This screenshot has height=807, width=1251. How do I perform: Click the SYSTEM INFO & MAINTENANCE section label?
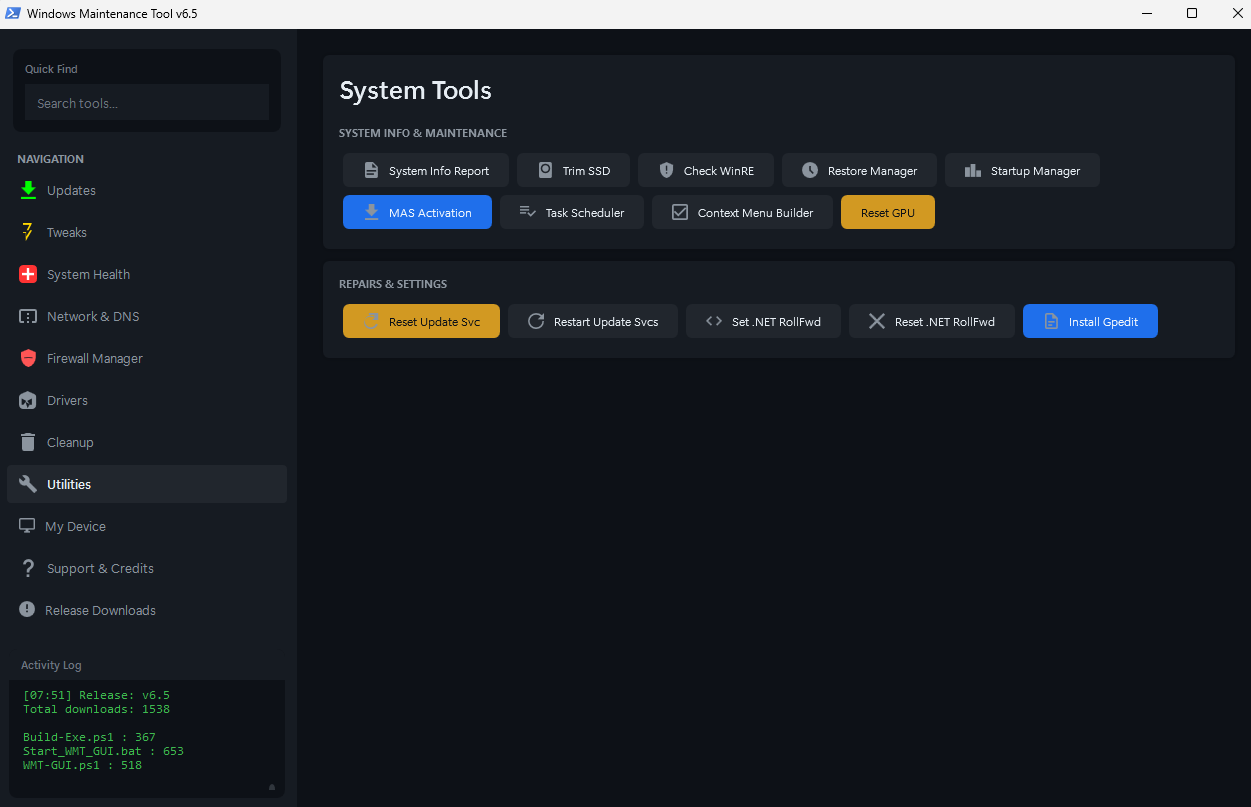click(x=423, y=133)
